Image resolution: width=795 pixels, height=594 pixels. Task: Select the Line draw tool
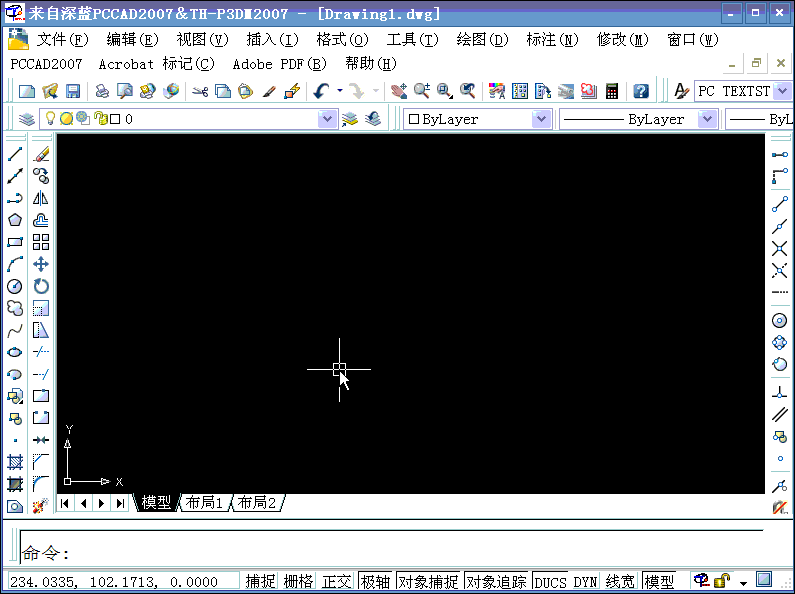[15, 154]
